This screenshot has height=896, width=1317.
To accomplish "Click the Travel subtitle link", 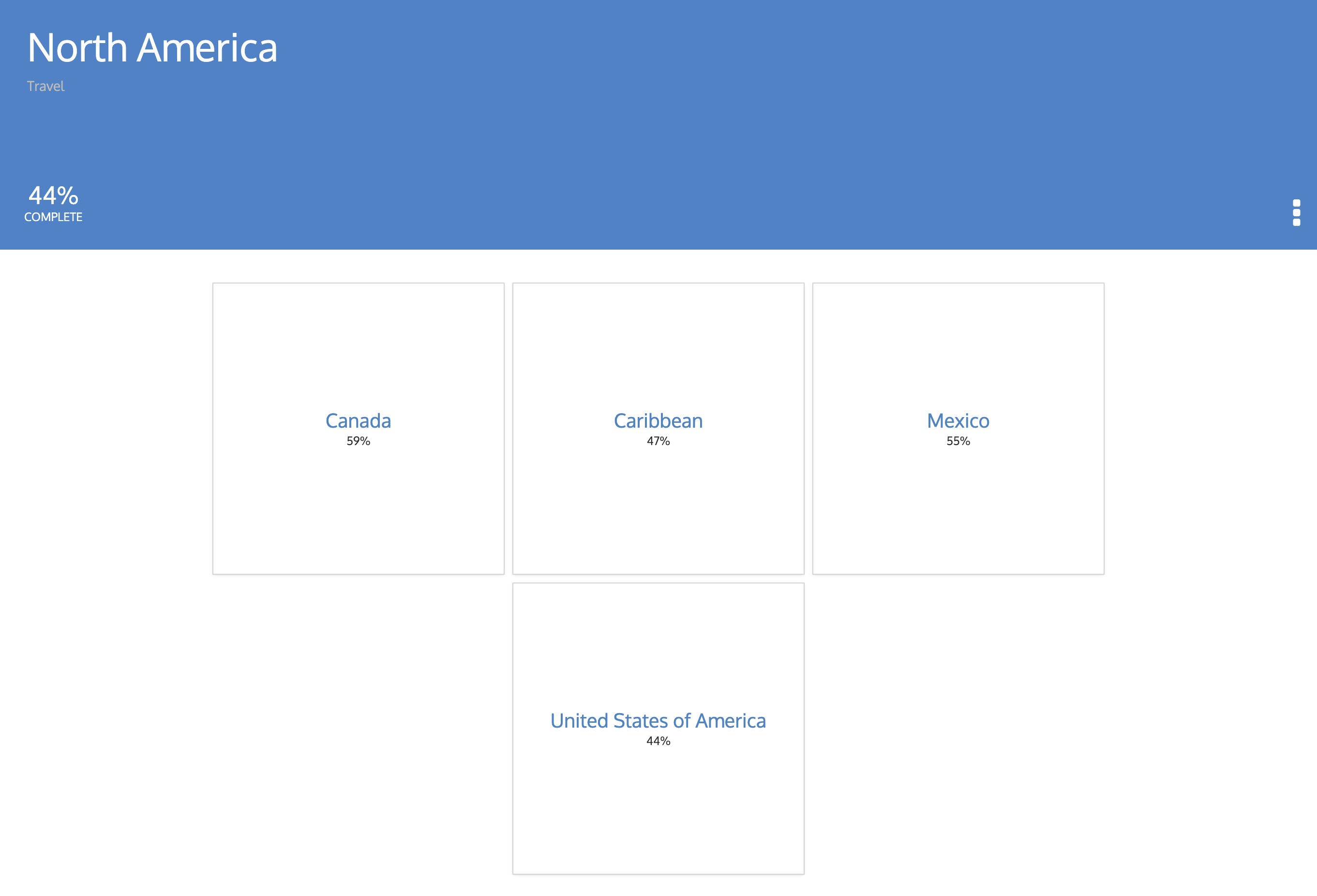I will tap(45, 85).
